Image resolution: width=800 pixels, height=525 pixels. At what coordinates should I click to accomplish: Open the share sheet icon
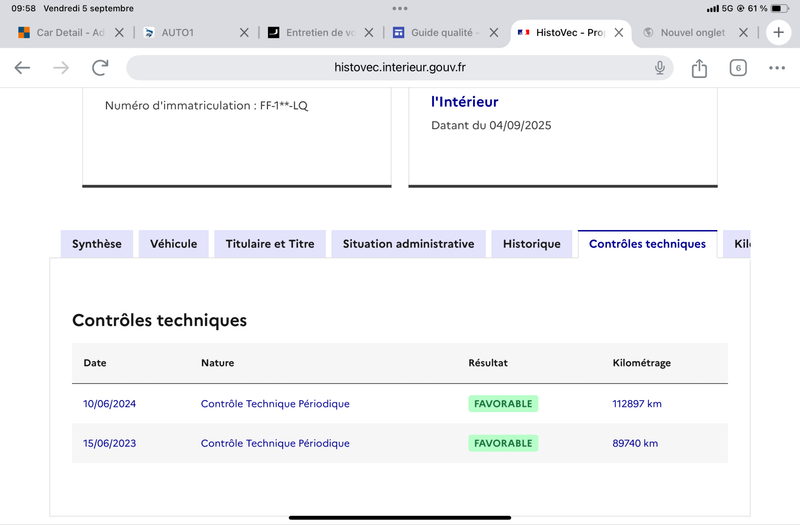(699, 68)
